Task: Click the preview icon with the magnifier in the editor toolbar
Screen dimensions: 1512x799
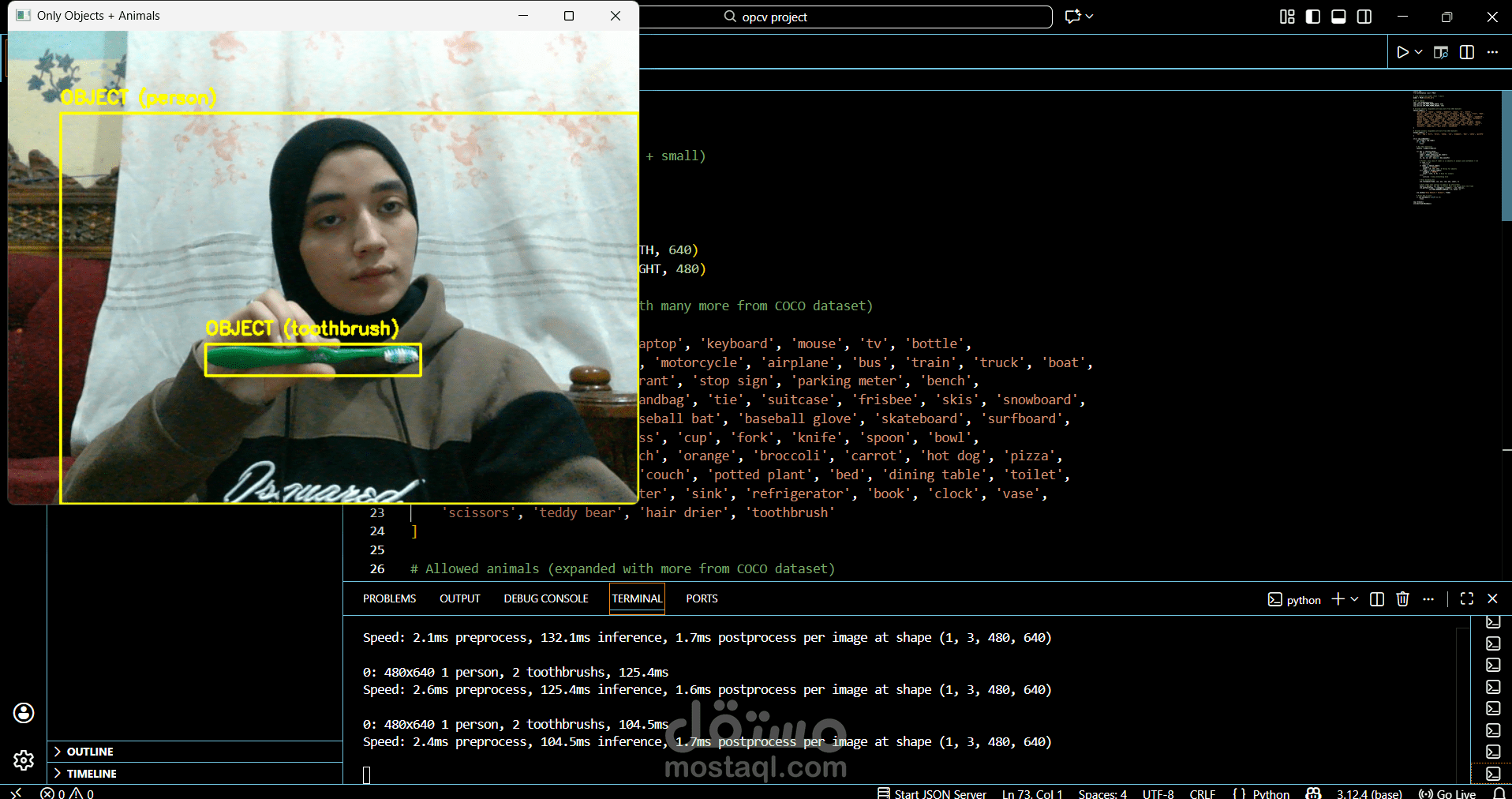Action: [x=1441, y=52]
